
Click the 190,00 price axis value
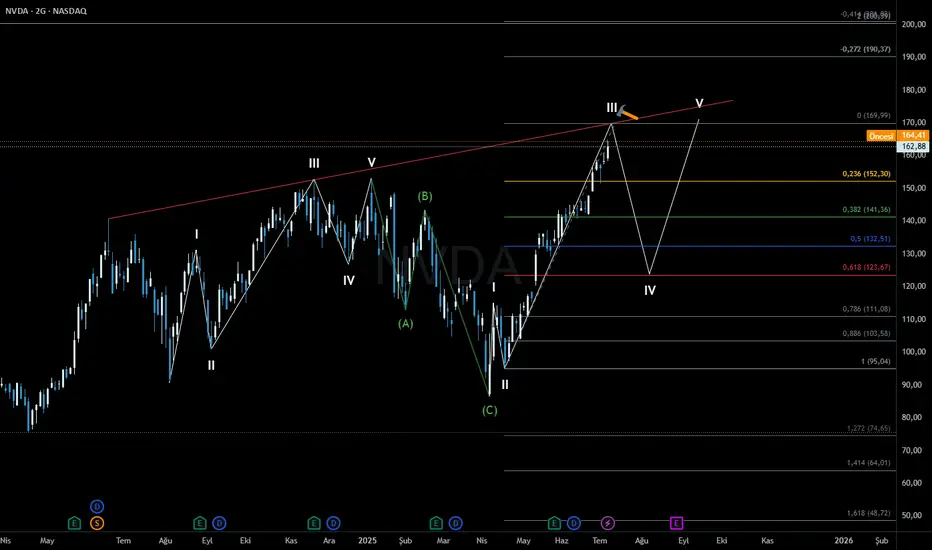pyautogui.click(x=914, y=57)
